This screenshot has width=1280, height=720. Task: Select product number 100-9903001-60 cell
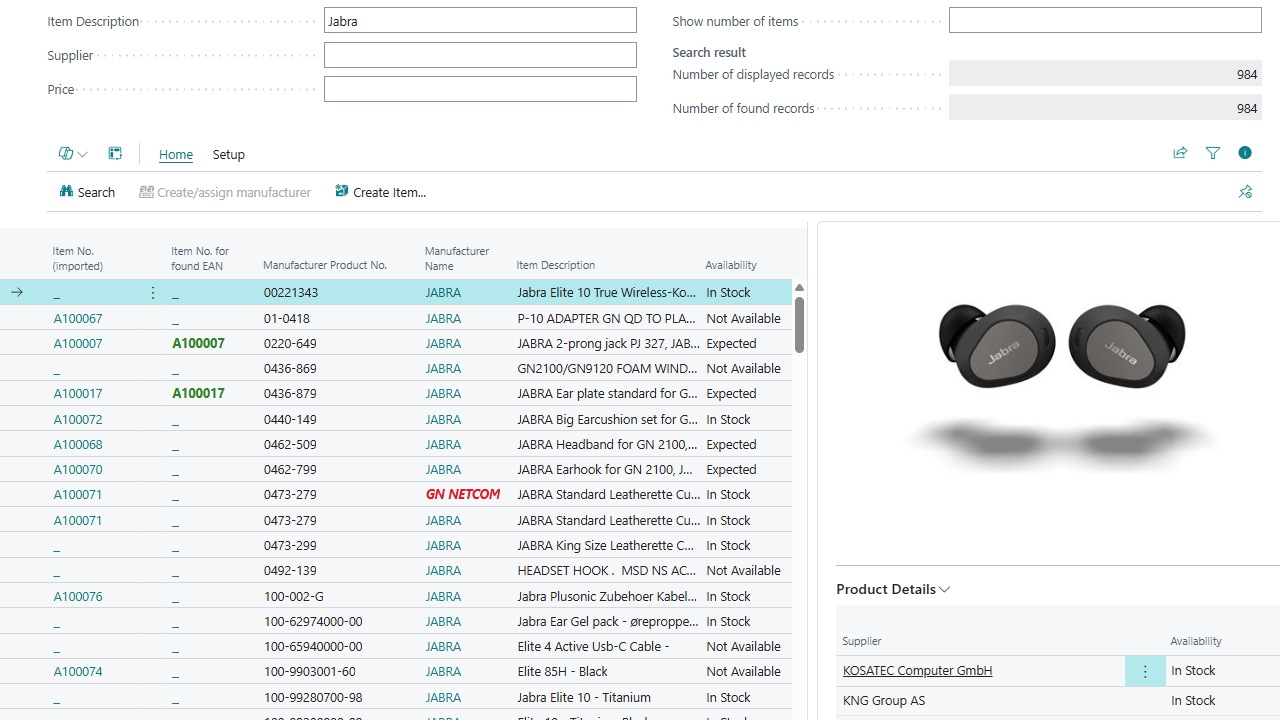point(310,671)
